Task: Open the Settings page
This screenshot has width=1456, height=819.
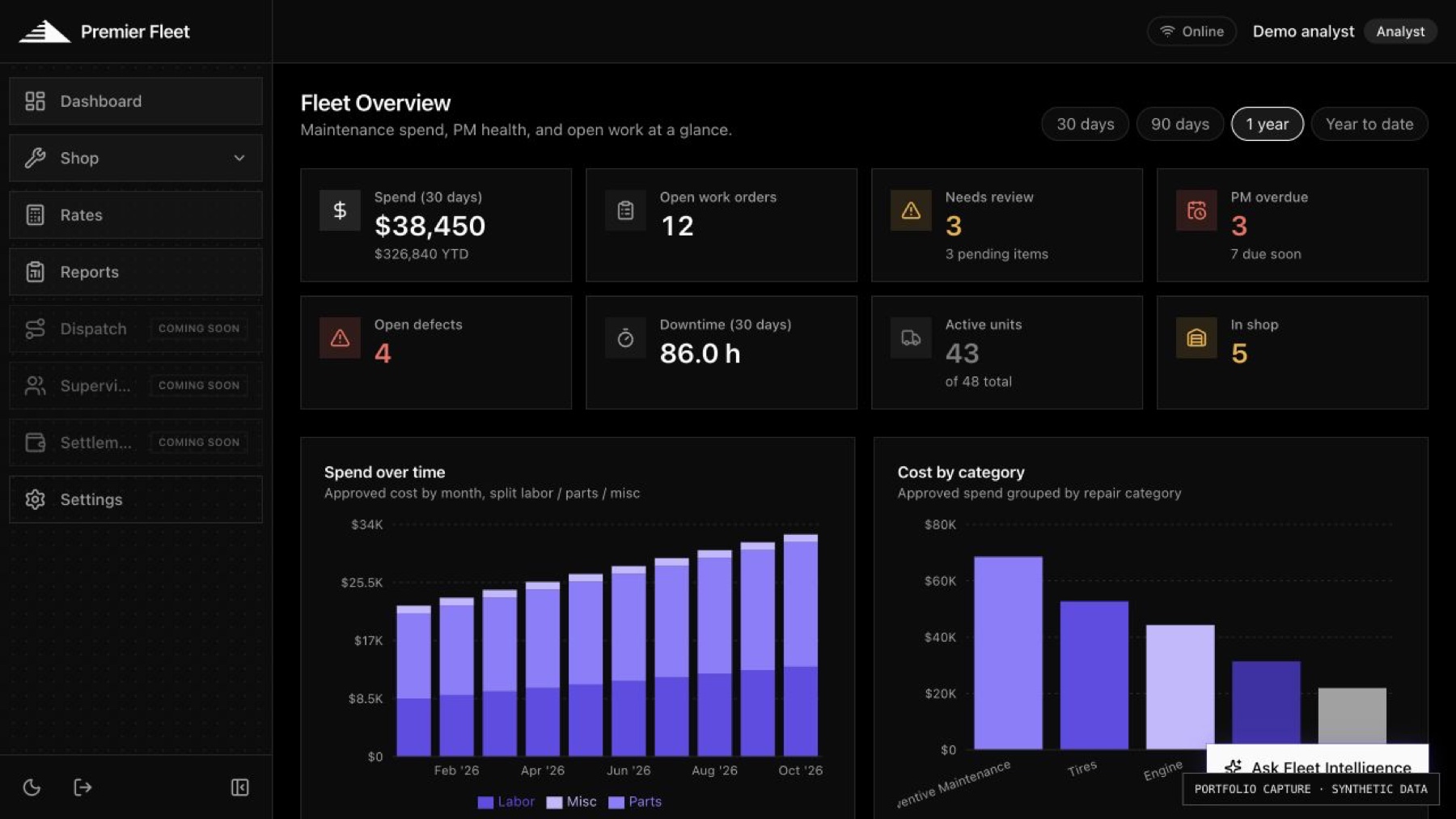Action: [136, 499]
